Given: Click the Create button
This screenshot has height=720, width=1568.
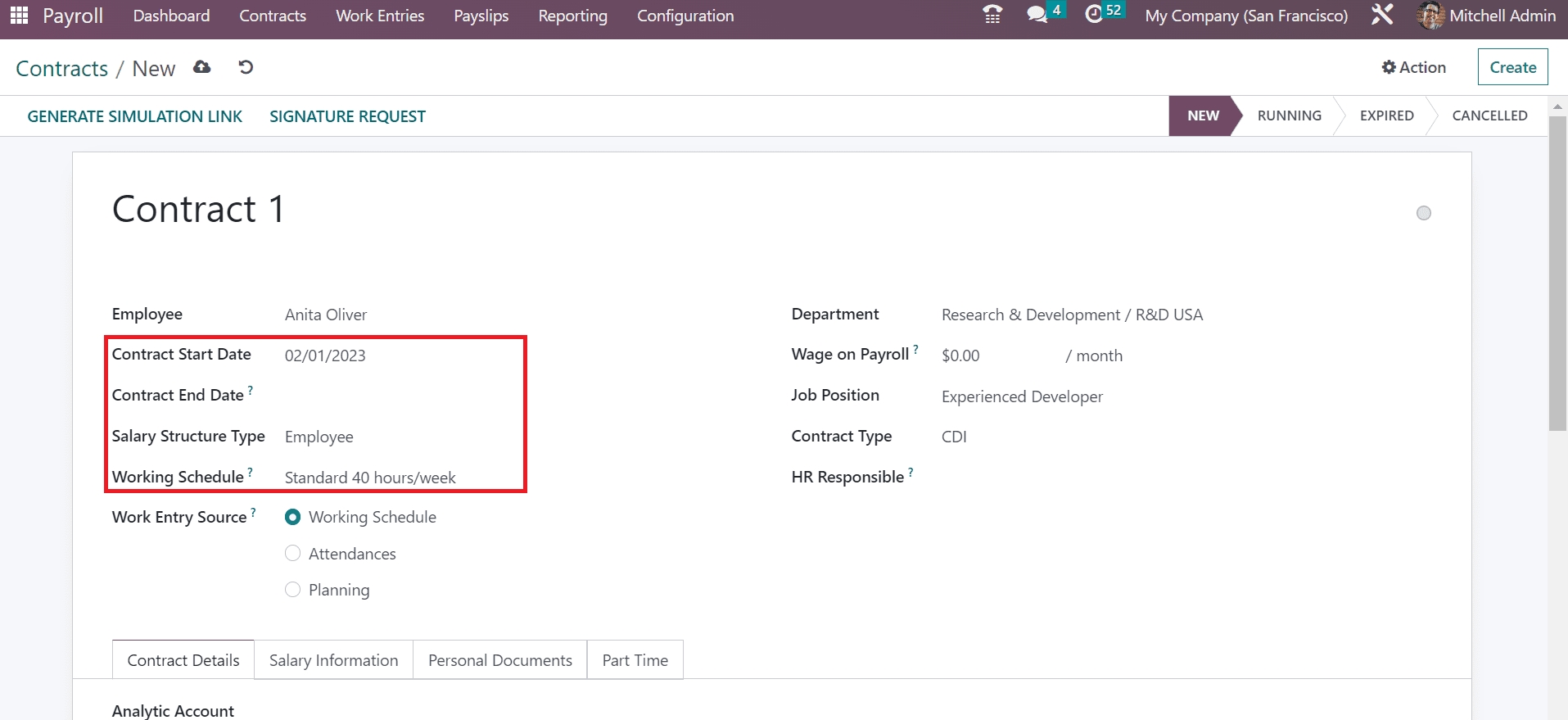Looking at the screenshot, I should 1512,67.
